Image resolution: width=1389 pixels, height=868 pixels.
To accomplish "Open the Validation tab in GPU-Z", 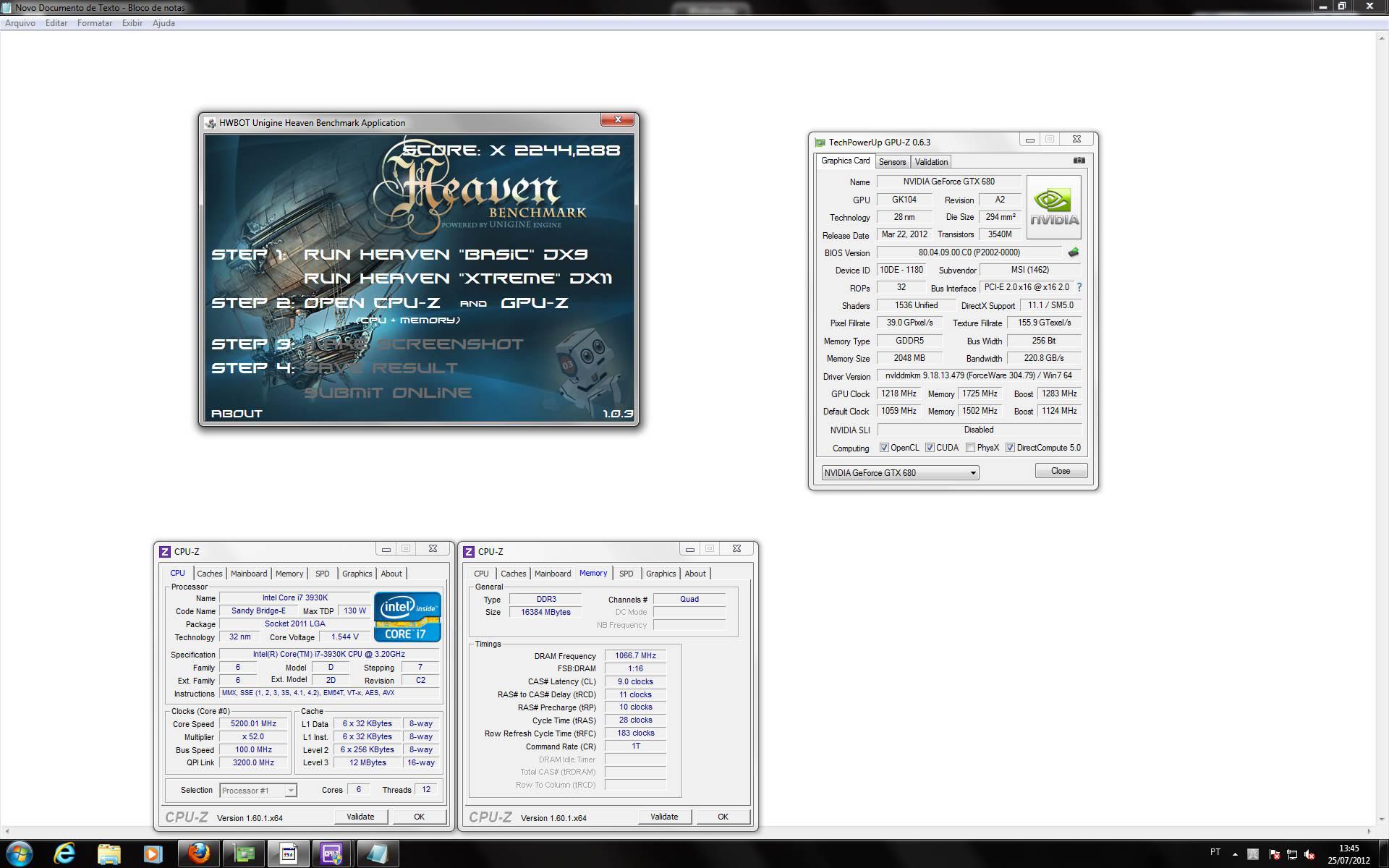I will (931, 162).
